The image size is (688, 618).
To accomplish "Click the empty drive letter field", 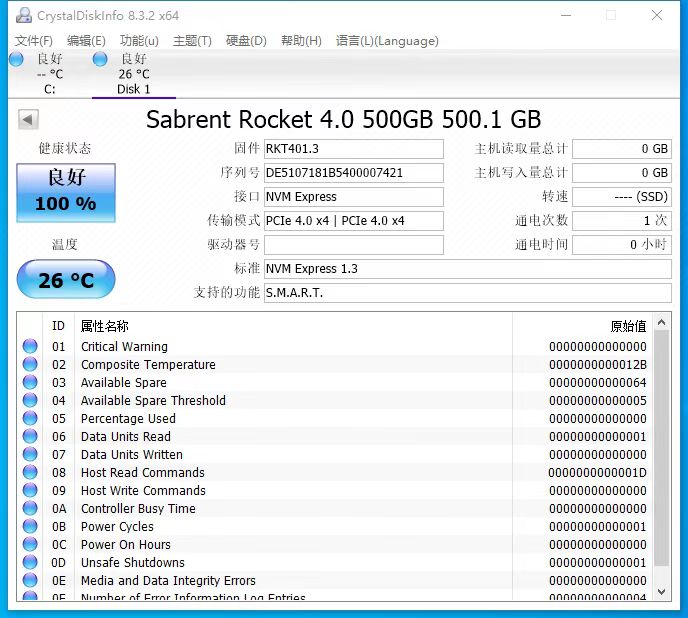I will 354,244.
